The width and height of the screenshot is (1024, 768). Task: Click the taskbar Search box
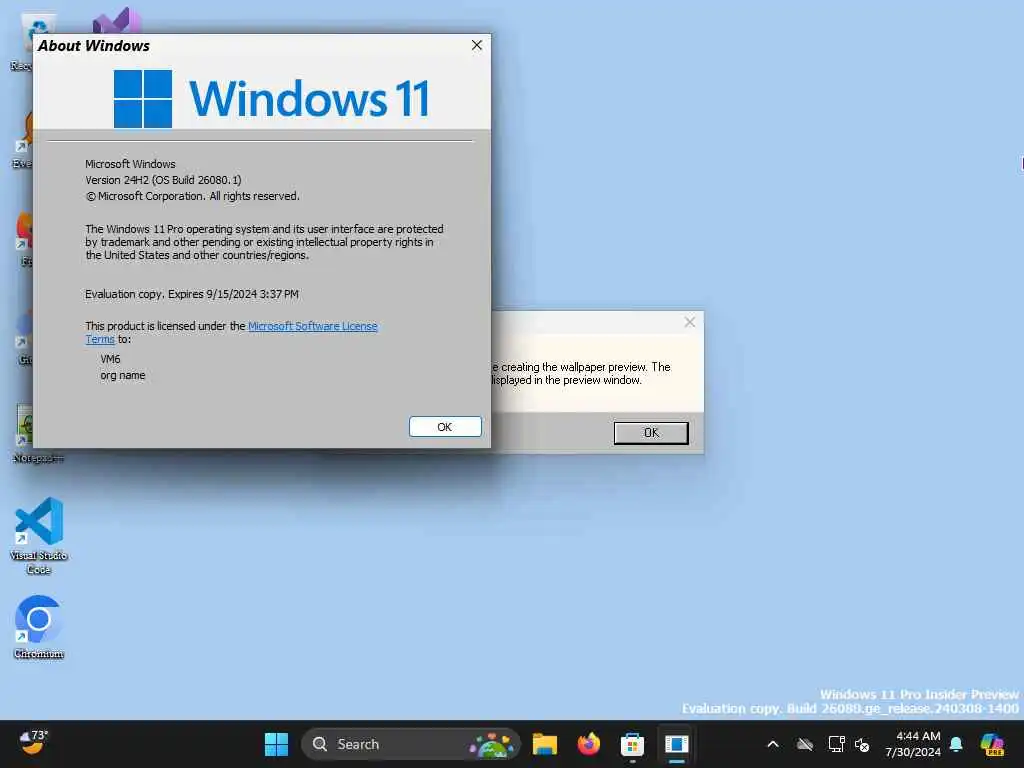[x=410, y=744]
